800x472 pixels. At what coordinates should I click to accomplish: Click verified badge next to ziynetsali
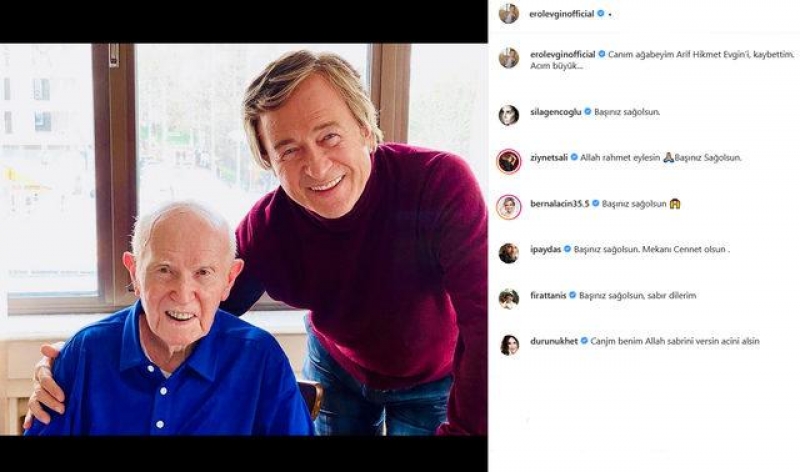pos(574,158)
